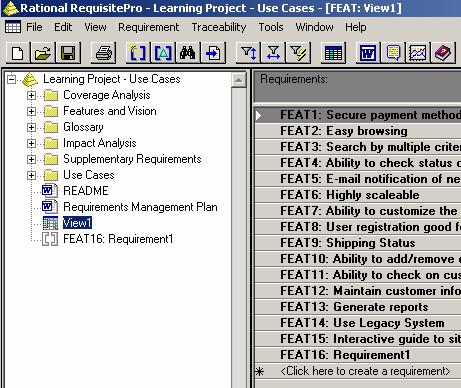Click the Word icon beside Requirements Management Plan
Image resolution: width=461 pixels, height=388 pixels.
tap(50, 207)
